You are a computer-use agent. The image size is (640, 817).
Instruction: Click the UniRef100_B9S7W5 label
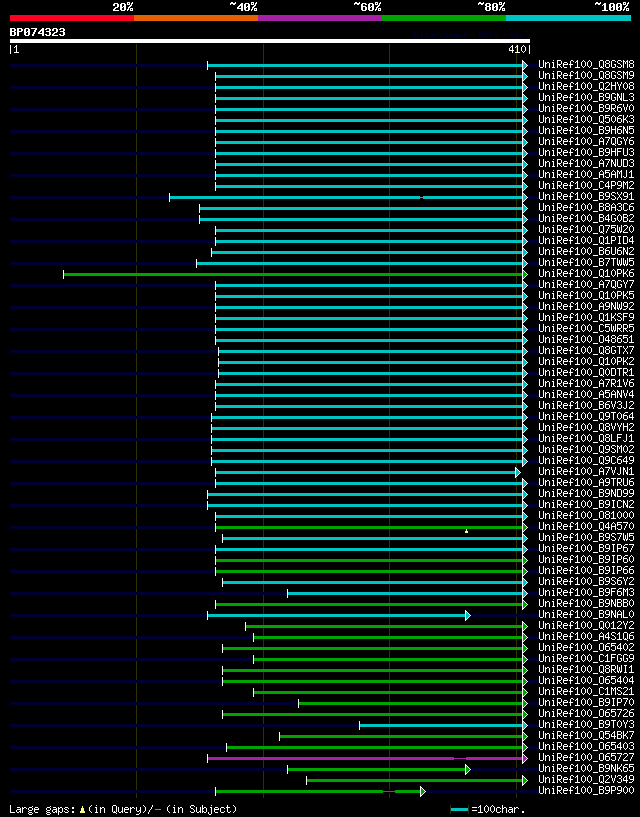pyautogui.click(x=586, y=537)
